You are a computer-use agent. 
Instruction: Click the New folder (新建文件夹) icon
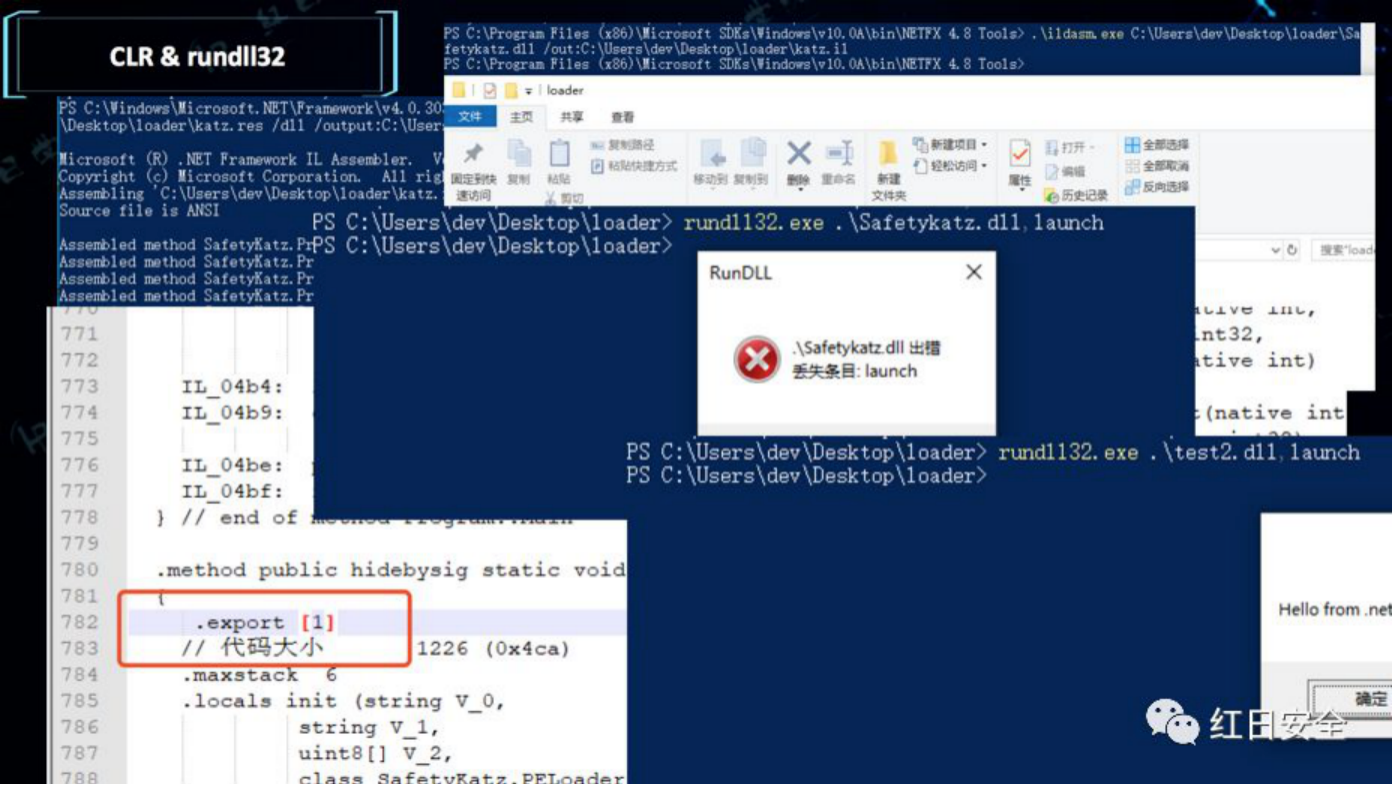pyautogui.click(x=888, y=153)
